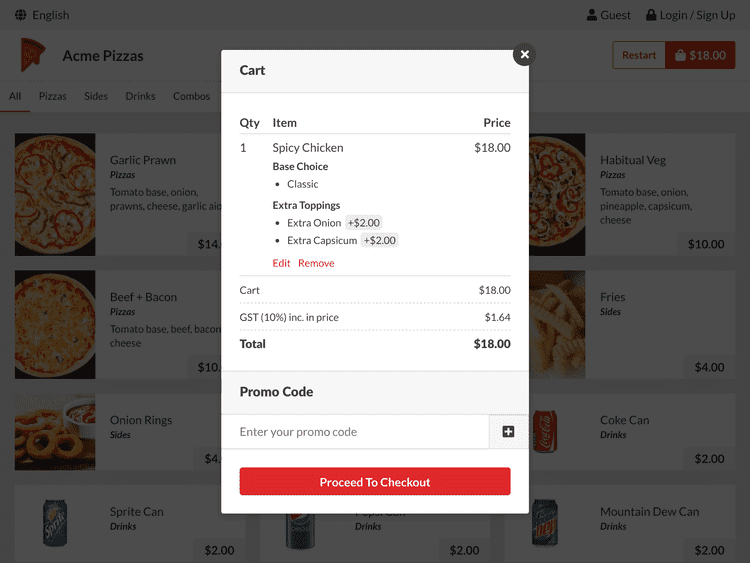Open cart via shopping bag $18.00 button
This screenshot has width=750, height=563.
tap(700, 55)
